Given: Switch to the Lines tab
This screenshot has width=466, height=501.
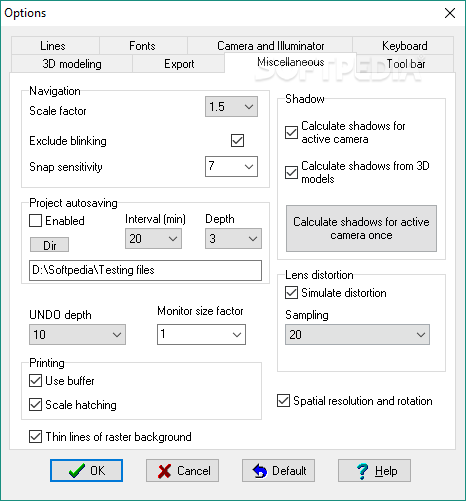Looking at the screenshot, I should (55, 46).
